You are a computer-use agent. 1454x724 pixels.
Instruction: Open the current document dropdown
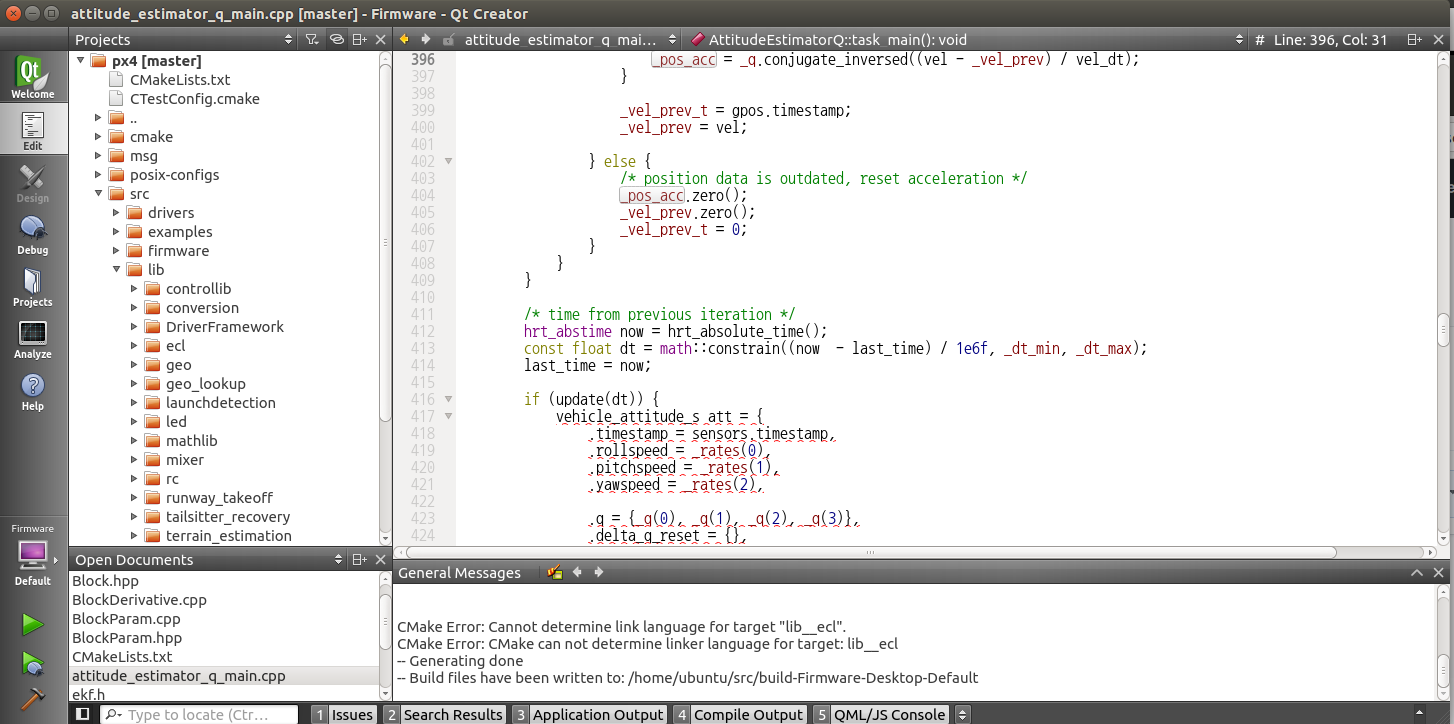[570, 40]
